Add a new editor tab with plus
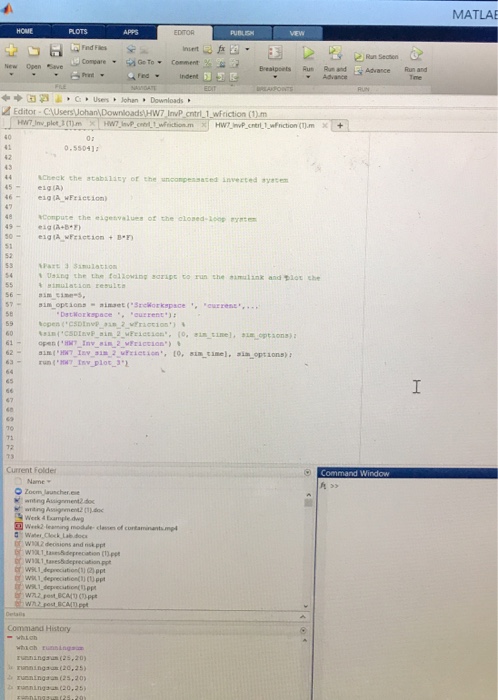Image resolution: width=498 pixels, height=700 pixels. coord(340,126)
